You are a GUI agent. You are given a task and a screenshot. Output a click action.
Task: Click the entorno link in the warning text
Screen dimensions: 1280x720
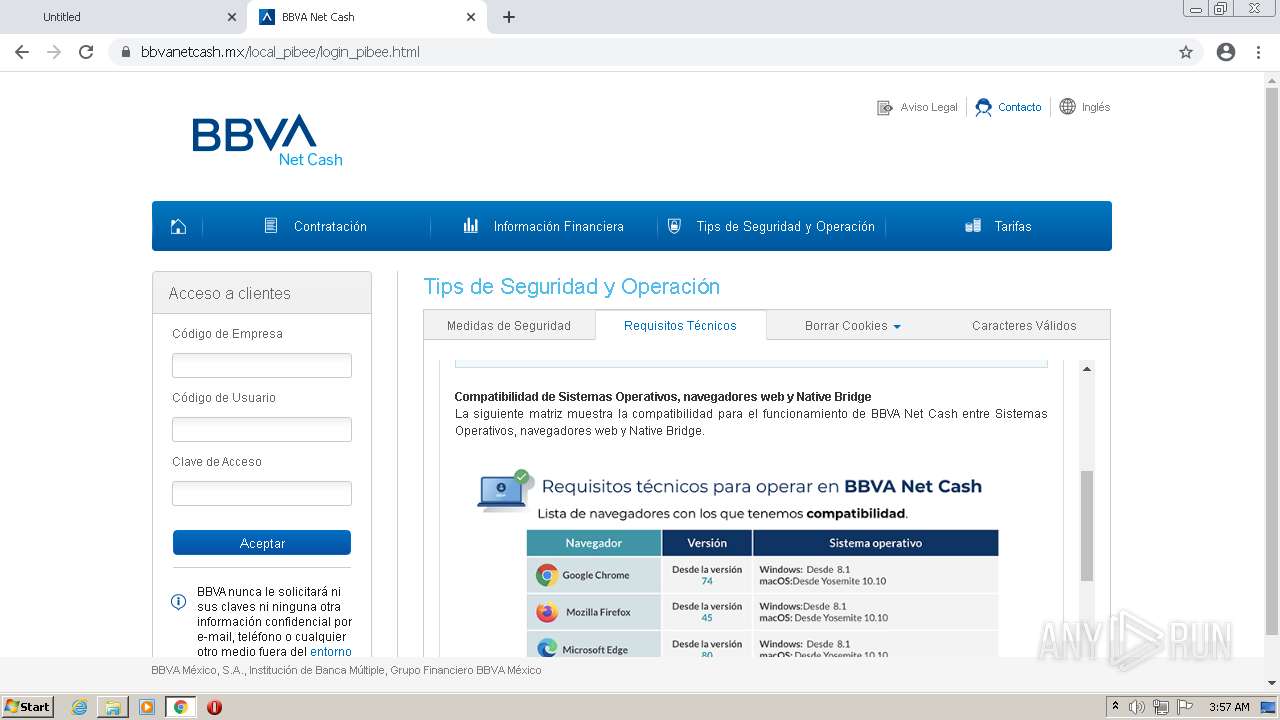tap(331, 652)
